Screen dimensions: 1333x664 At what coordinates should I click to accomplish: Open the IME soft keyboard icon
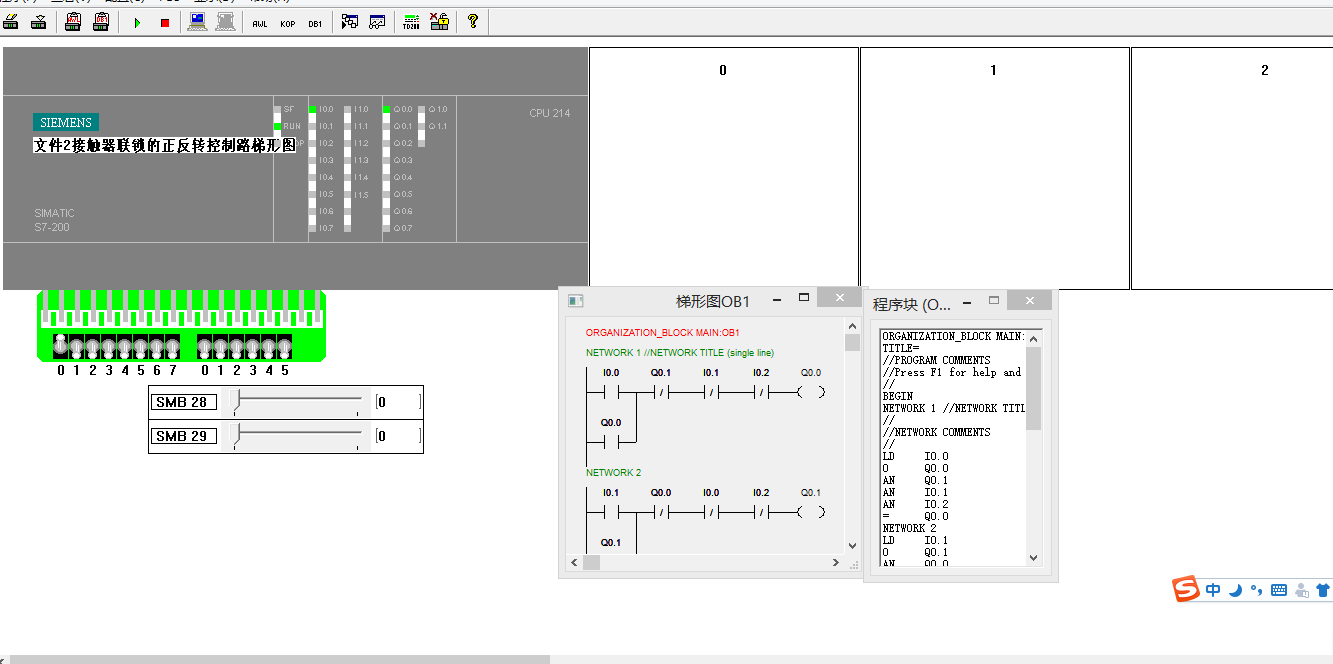coord(1279,590)
